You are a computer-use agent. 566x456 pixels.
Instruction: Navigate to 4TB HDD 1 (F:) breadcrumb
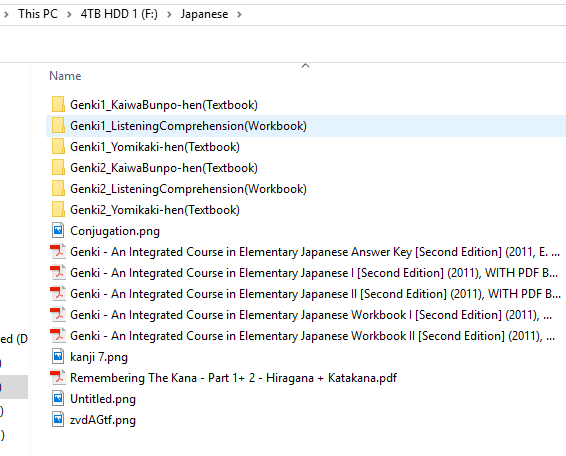click(119, 14)
